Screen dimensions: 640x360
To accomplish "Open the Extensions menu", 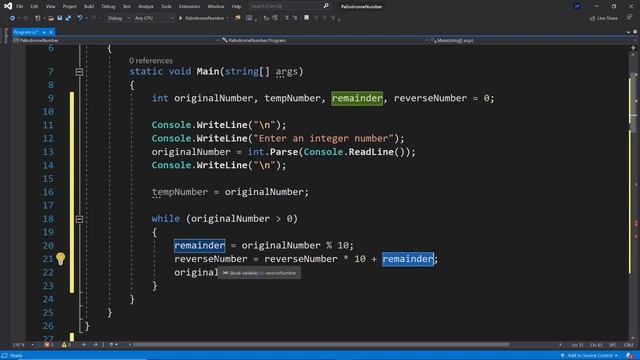I will 189,7.
